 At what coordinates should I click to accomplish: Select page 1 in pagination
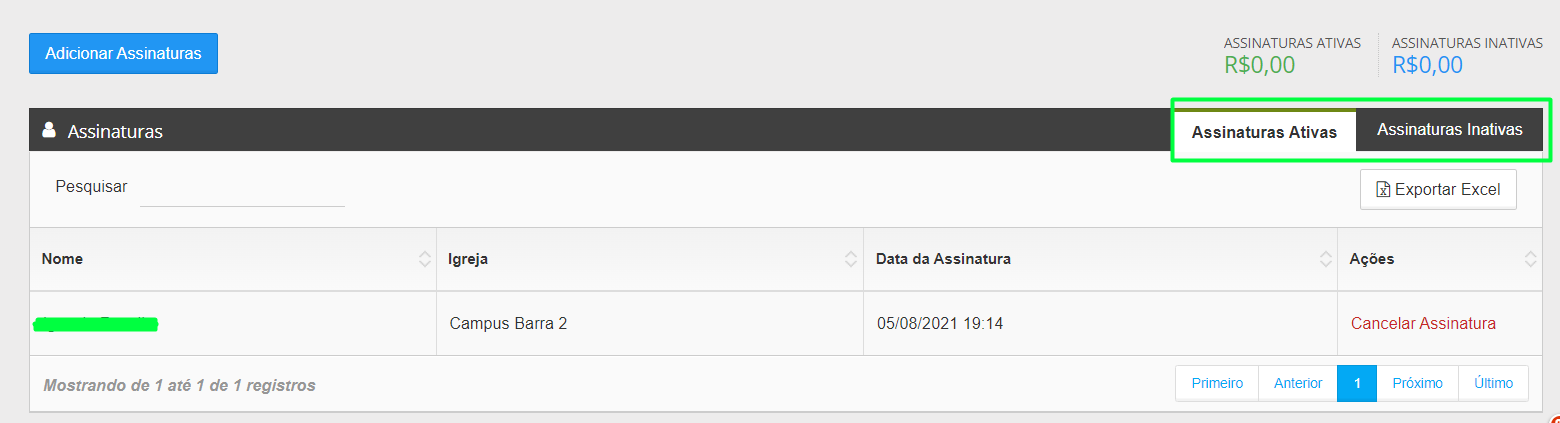1357,383
